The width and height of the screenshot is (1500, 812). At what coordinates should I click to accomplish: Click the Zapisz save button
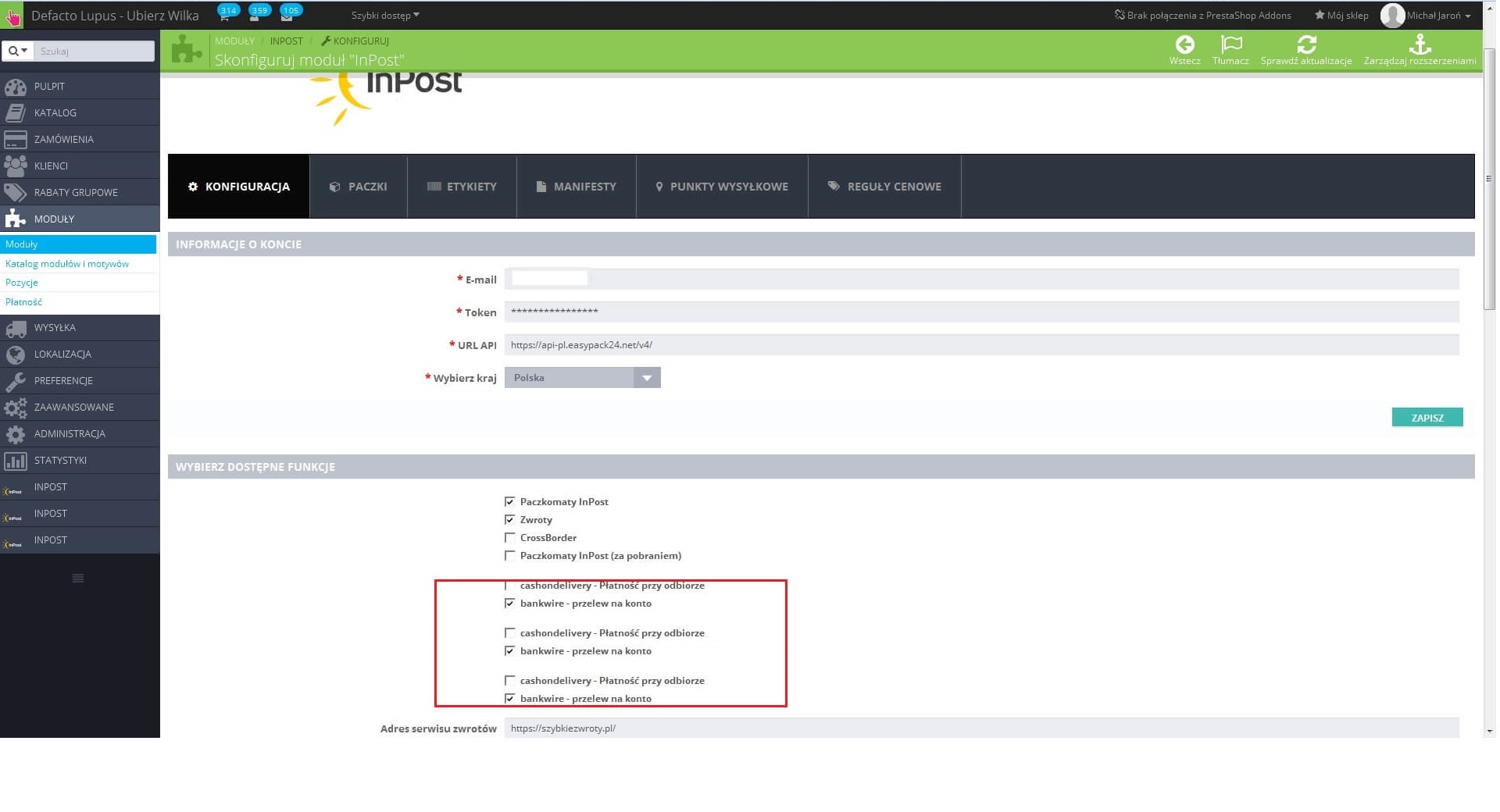point(1427,418)
